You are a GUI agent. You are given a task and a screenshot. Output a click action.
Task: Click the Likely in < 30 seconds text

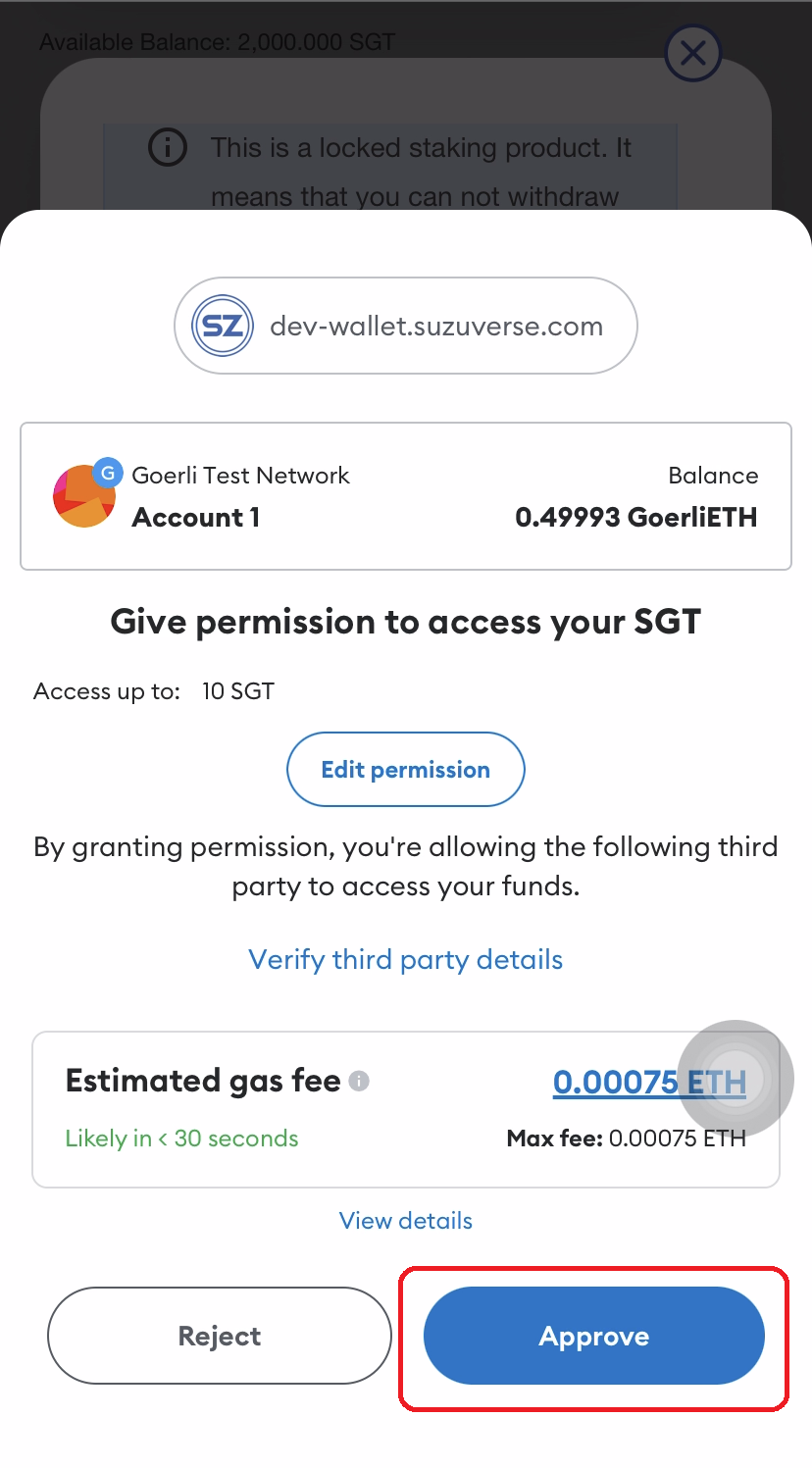pos(181,1139)
